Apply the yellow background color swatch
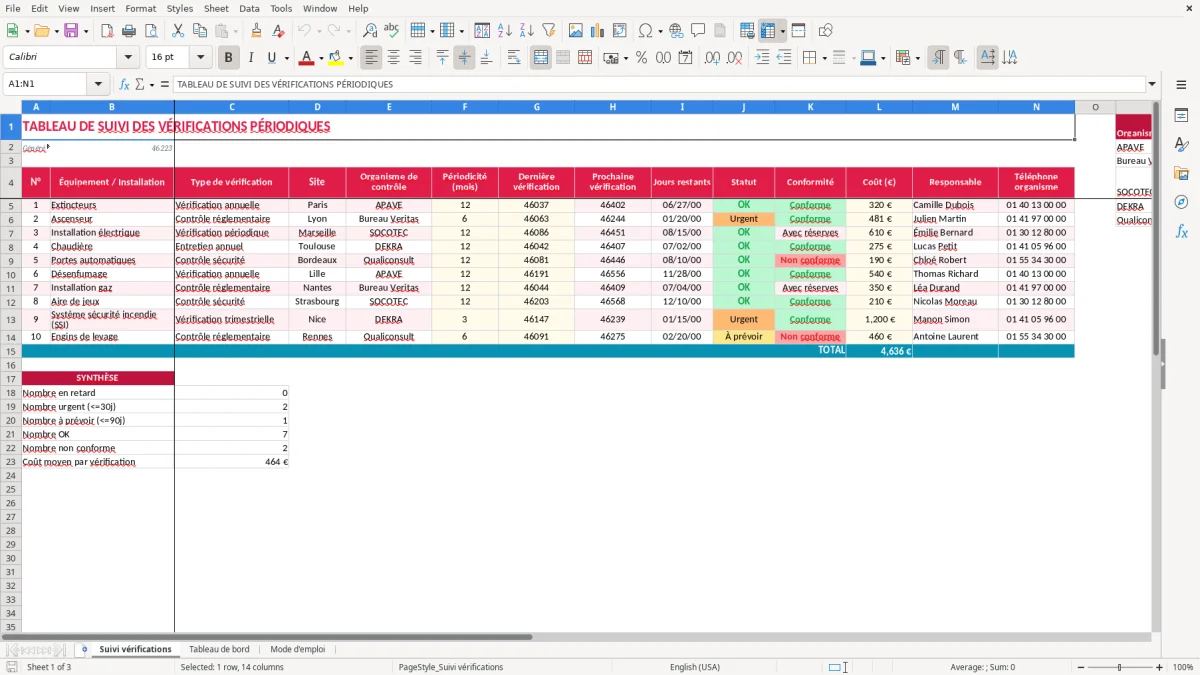The height and width of the screenshot is (675, 1200). tap(336, 58)
